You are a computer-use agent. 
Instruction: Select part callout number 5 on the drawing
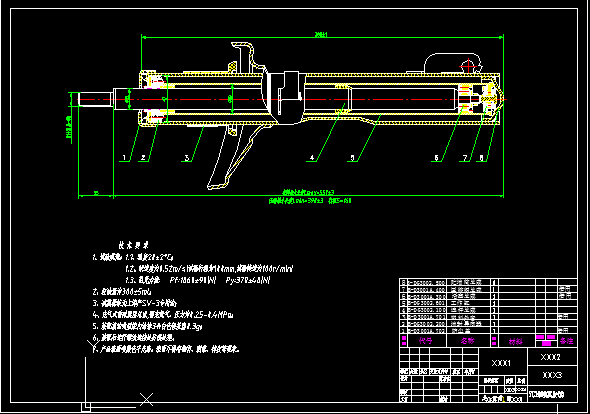click(352, 158)
